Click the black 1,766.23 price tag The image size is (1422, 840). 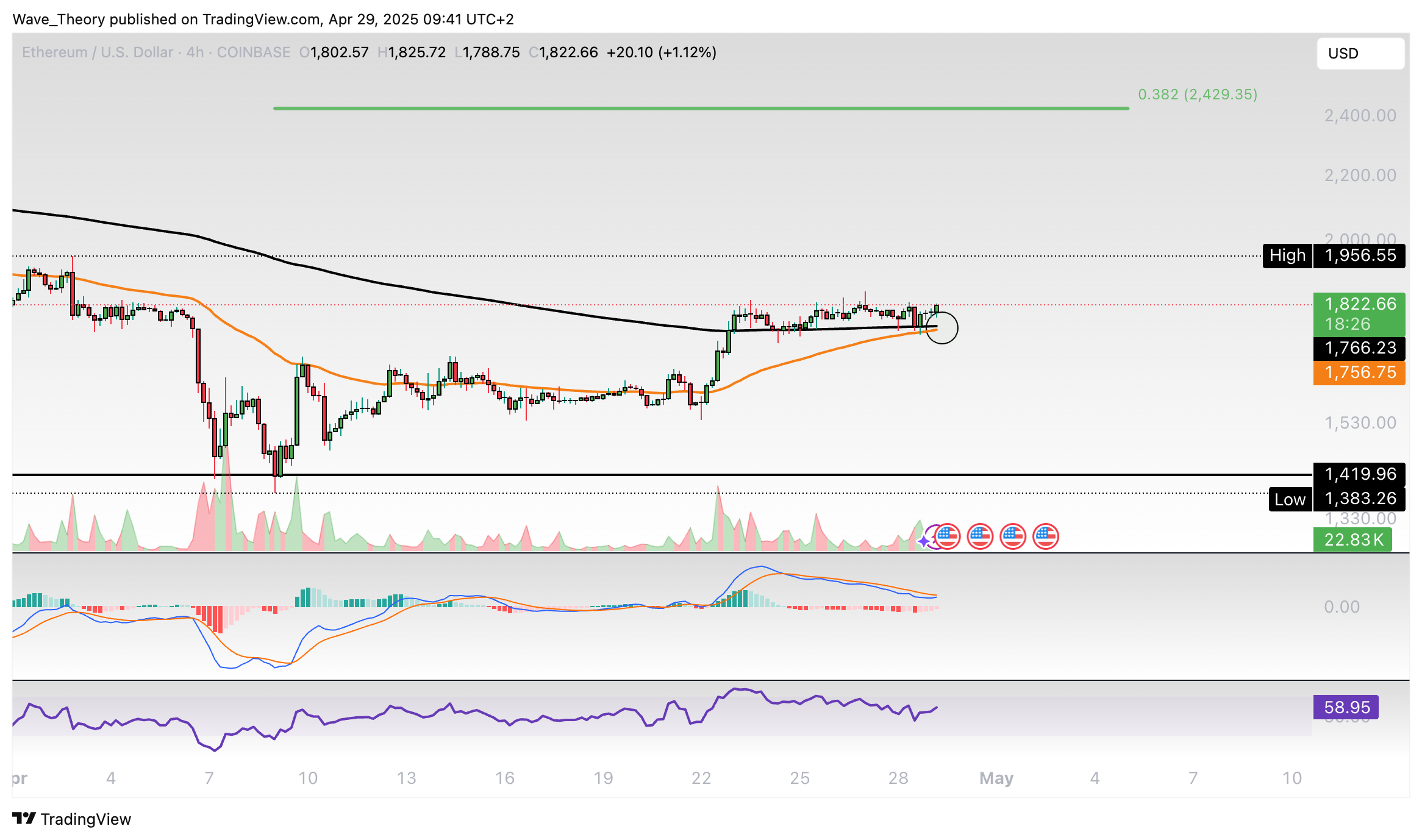pos(1359,348)
